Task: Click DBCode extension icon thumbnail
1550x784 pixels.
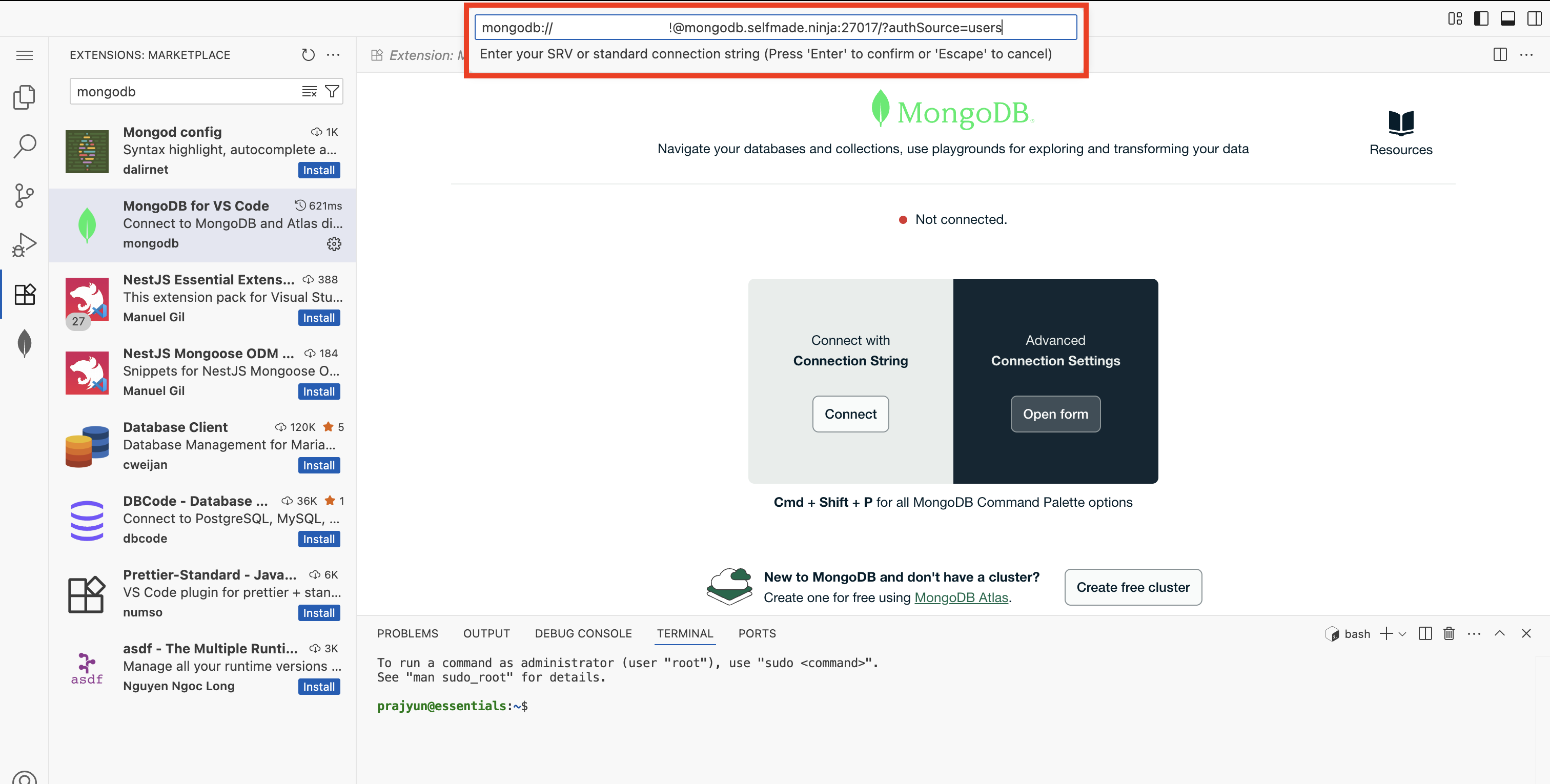Action: (x=87, y=521)
